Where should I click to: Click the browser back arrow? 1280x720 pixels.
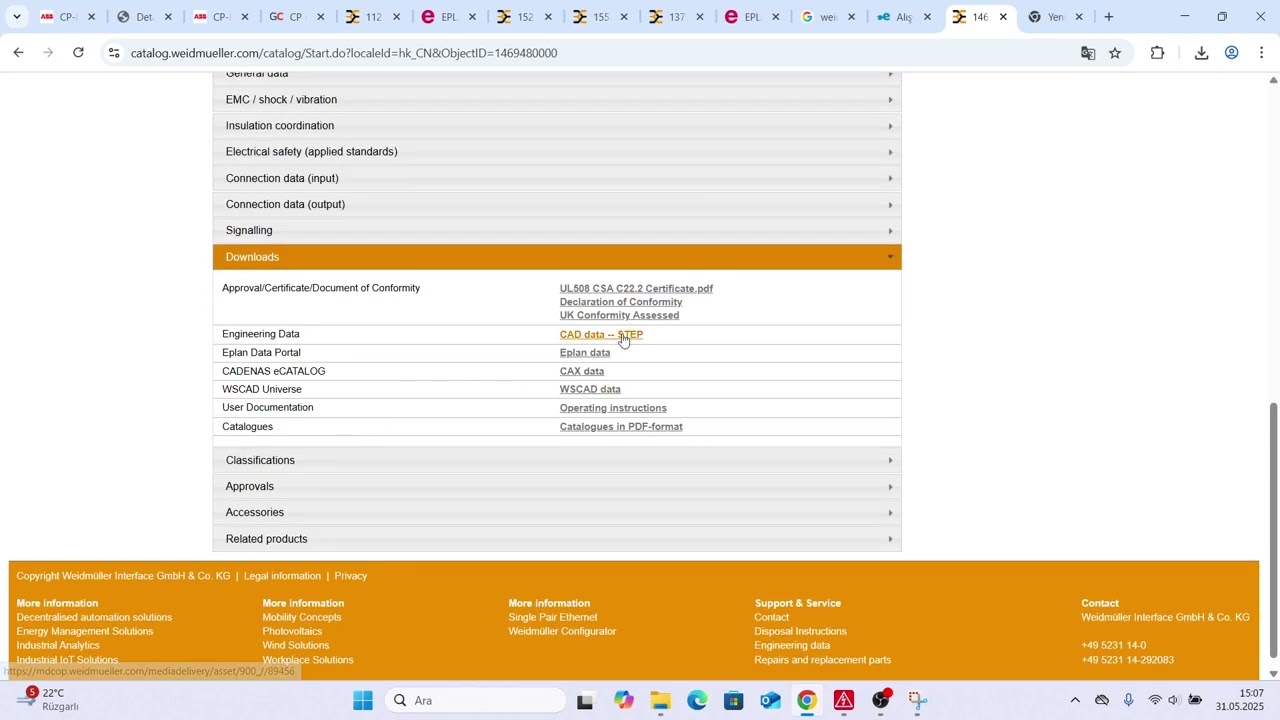18,53
